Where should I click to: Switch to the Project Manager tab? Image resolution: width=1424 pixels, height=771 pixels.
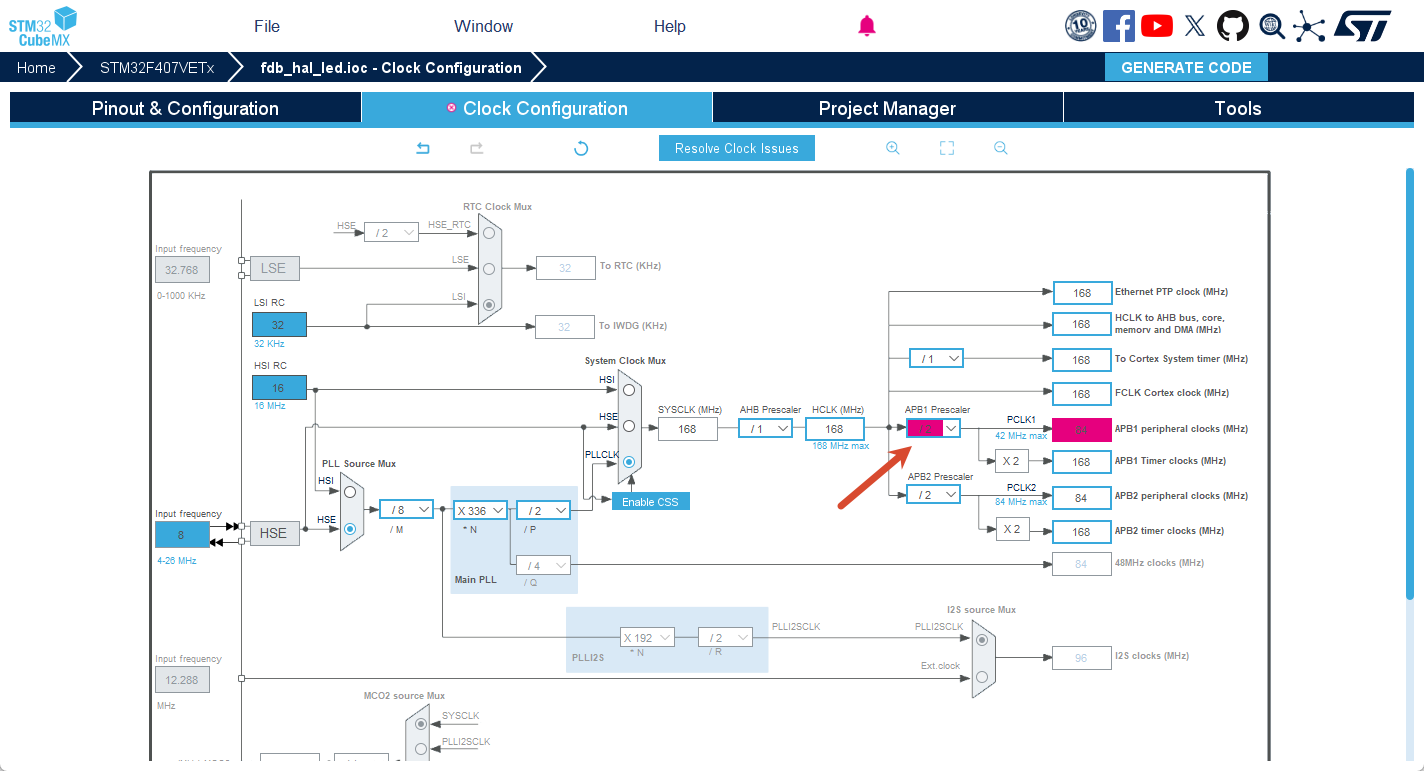[887, 108]
